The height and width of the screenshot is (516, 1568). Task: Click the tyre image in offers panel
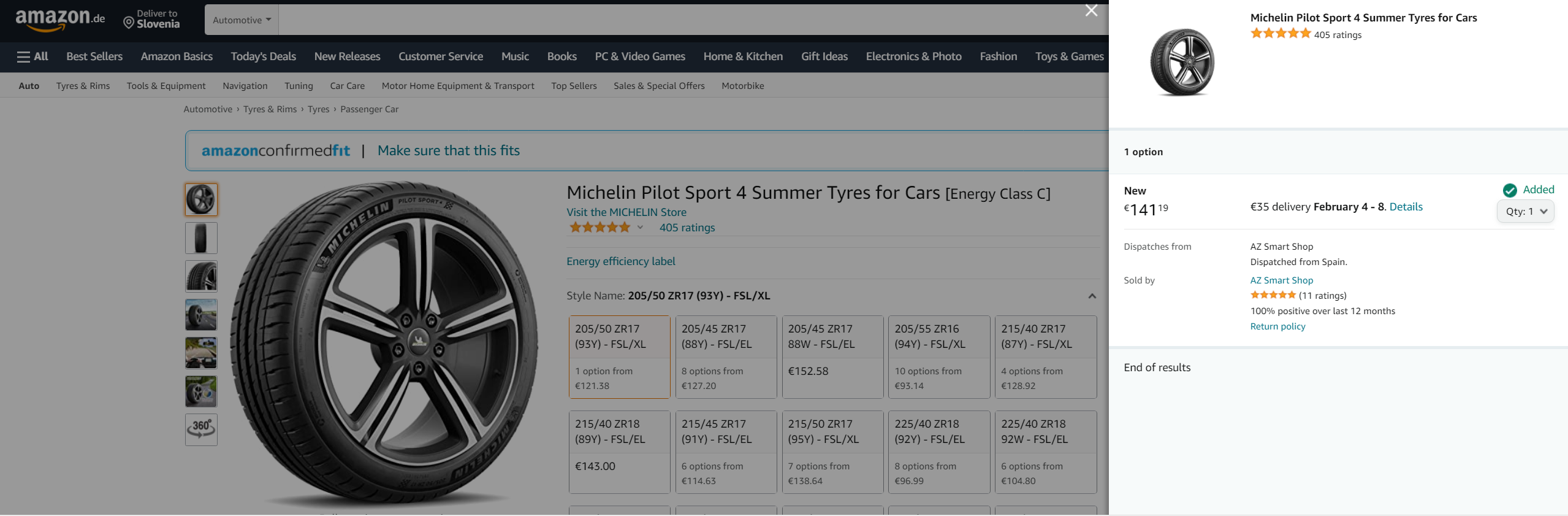point(1182,62)
